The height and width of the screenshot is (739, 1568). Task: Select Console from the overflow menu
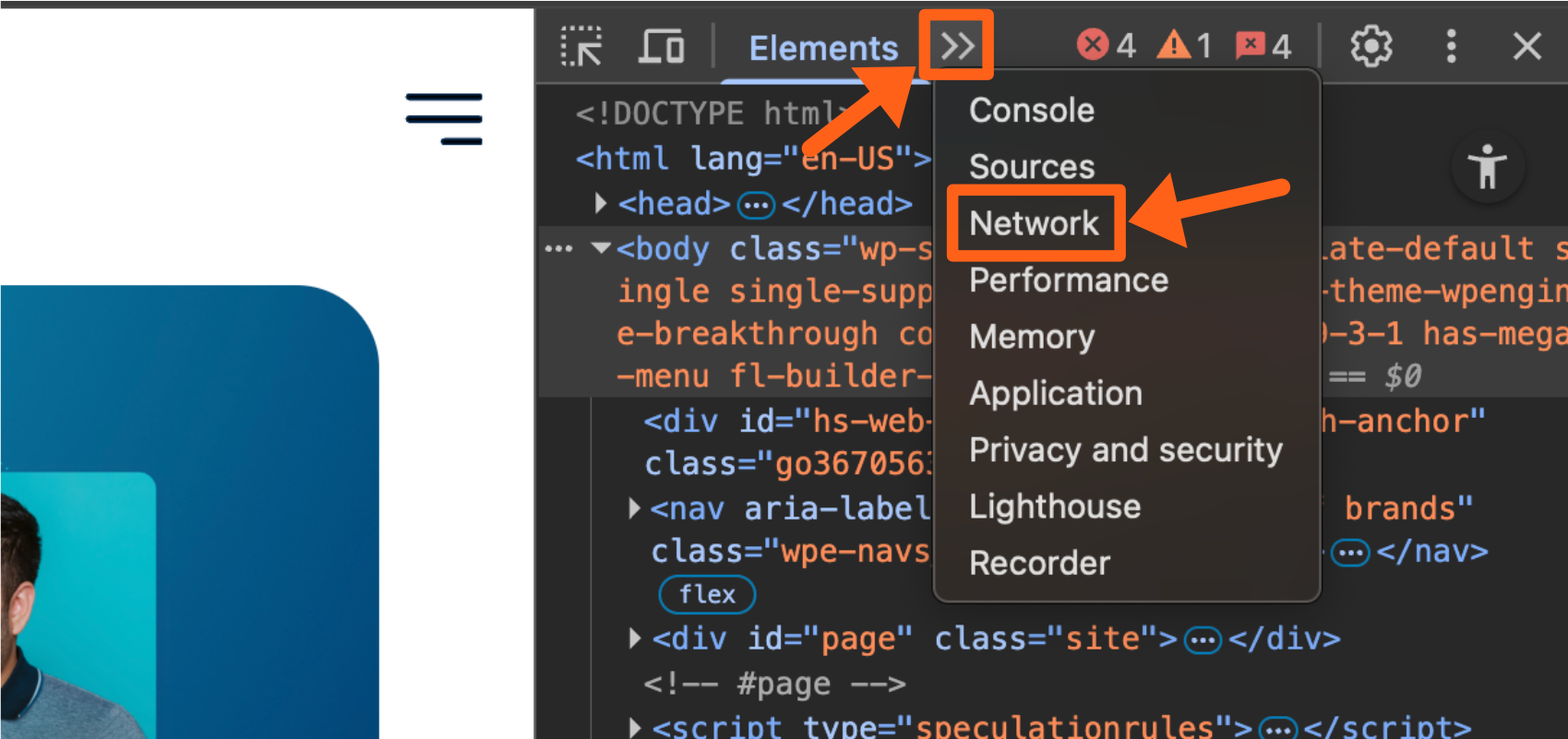(1031, 111)
